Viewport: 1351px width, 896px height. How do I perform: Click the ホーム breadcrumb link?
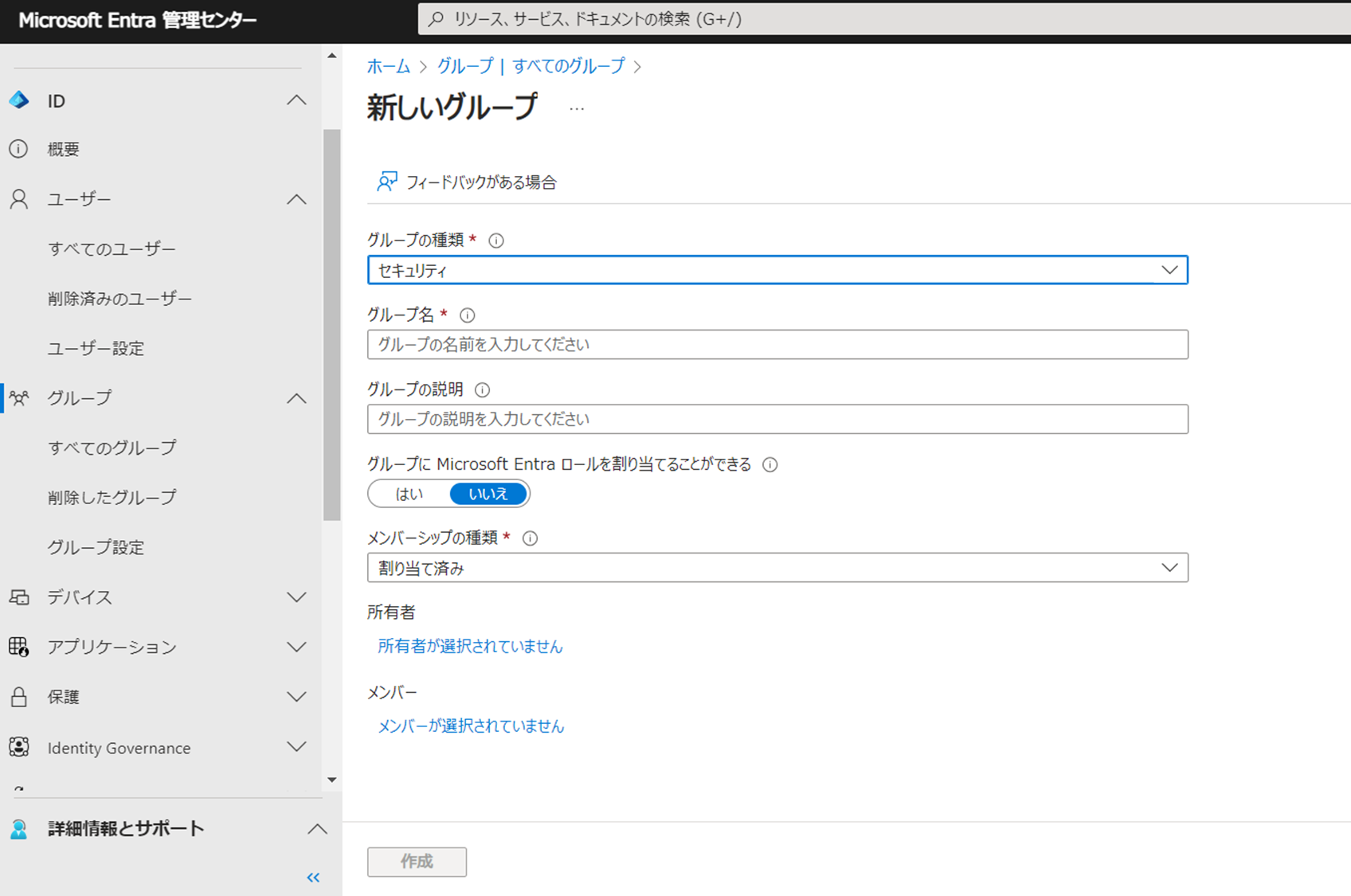coord(389,66)
